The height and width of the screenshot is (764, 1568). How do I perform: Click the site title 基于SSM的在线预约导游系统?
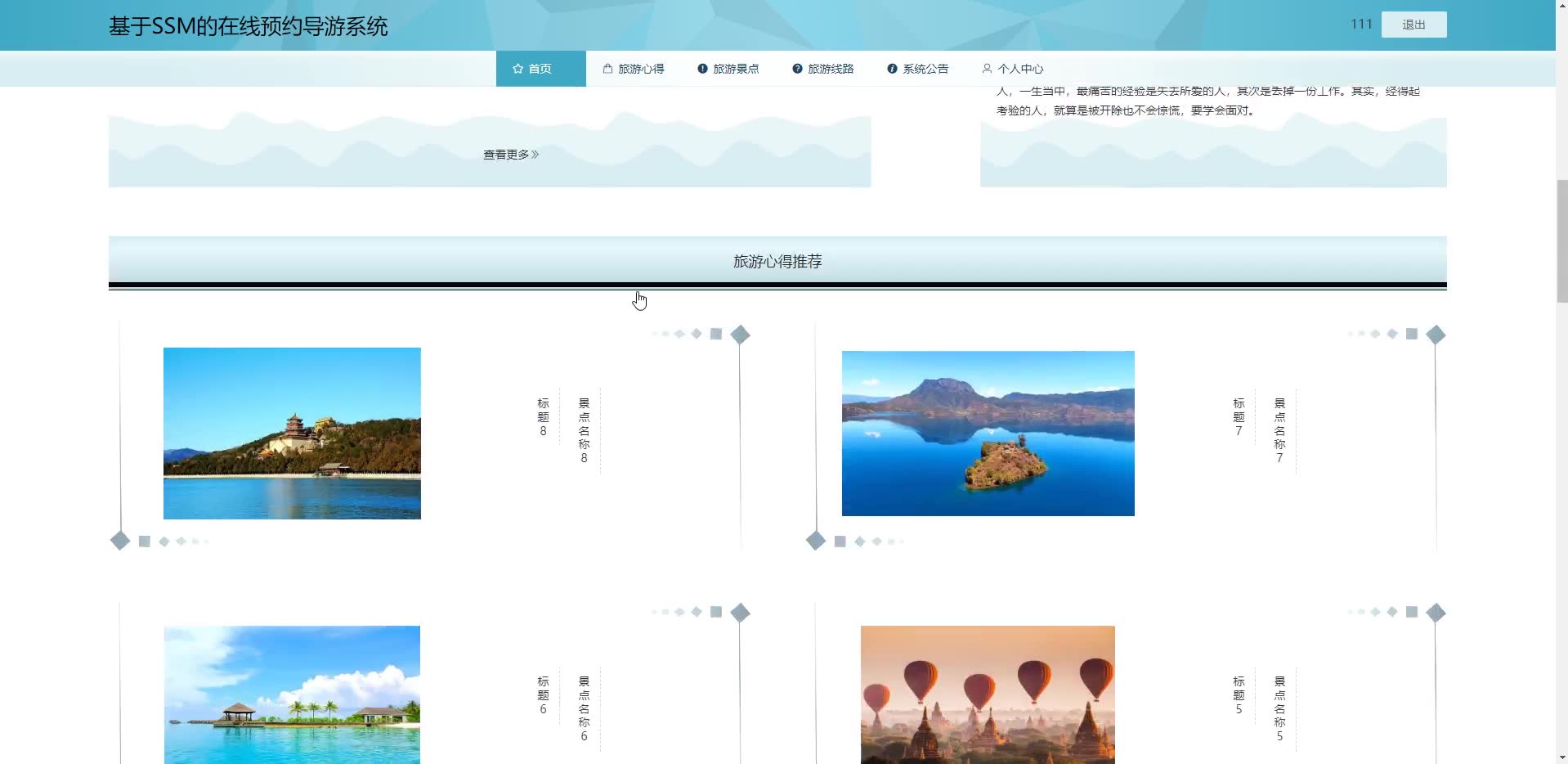click(248, 26)
